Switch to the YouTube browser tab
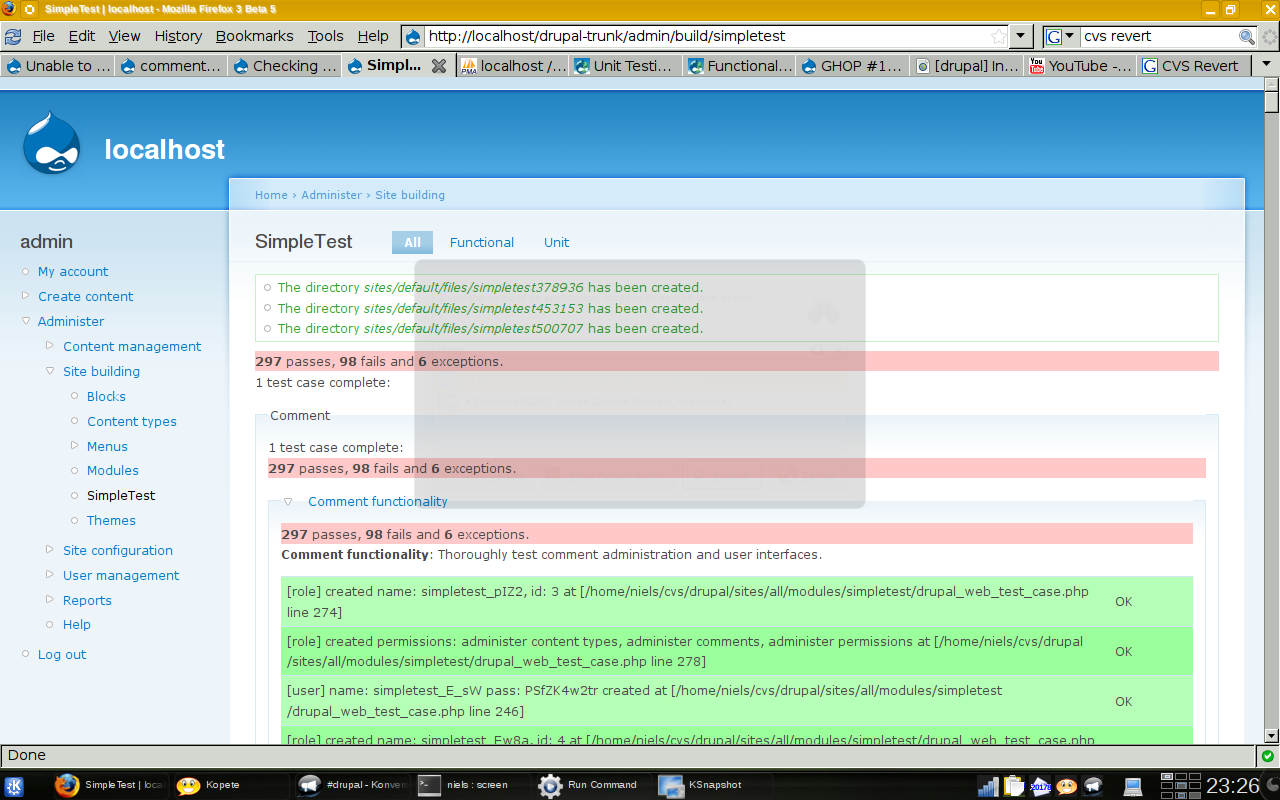 [x=1081, y=66]
